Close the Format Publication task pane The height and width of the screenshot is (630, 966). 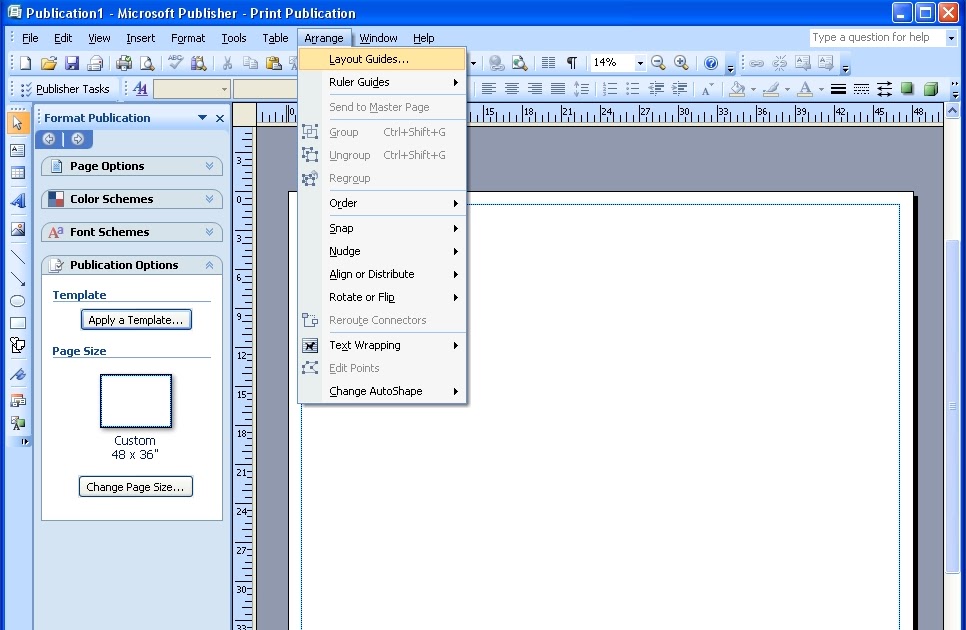pos(220,118)
